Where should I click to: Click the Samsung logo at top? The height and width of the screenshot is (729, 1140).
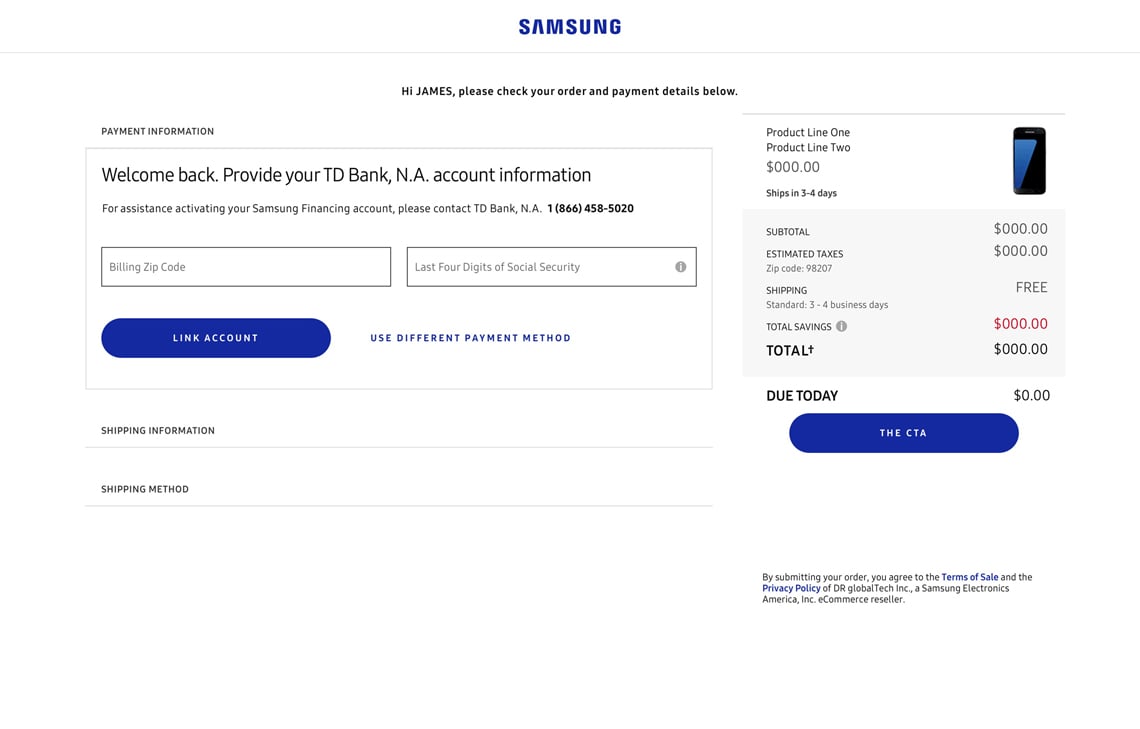(x=569, y=27)
